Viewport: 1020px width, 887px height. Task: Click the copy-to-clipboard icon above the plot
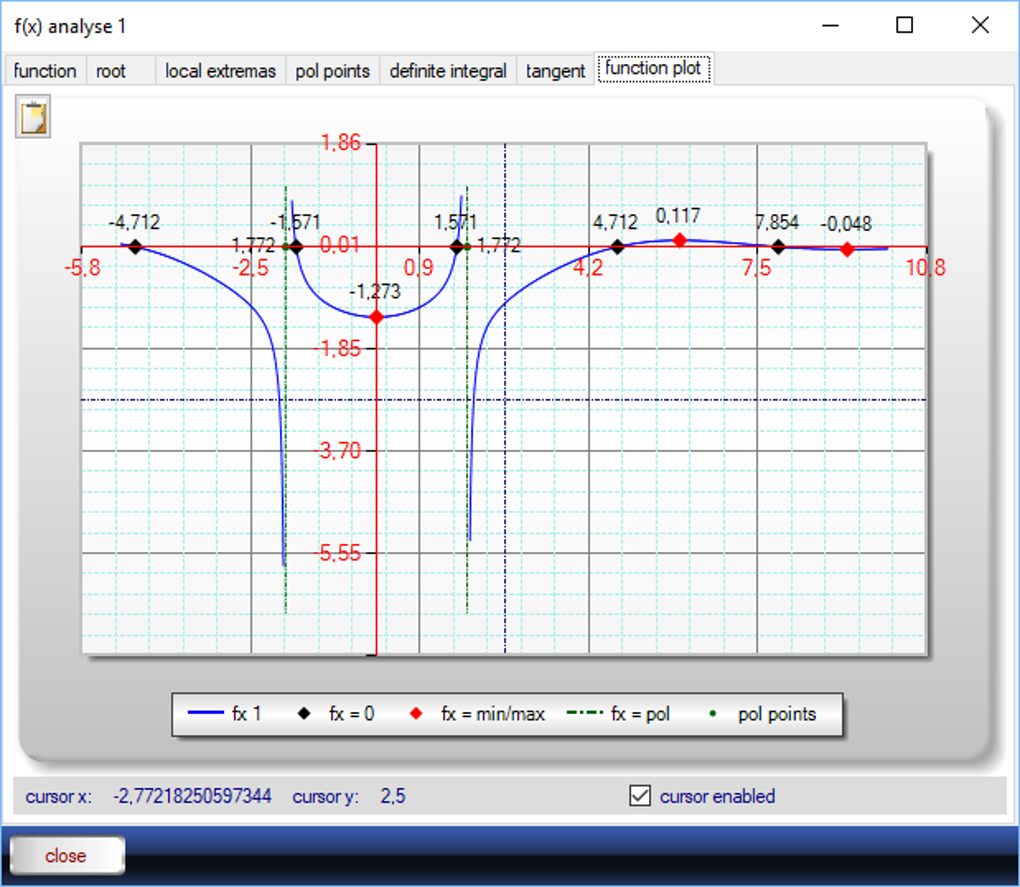(33, 117)
